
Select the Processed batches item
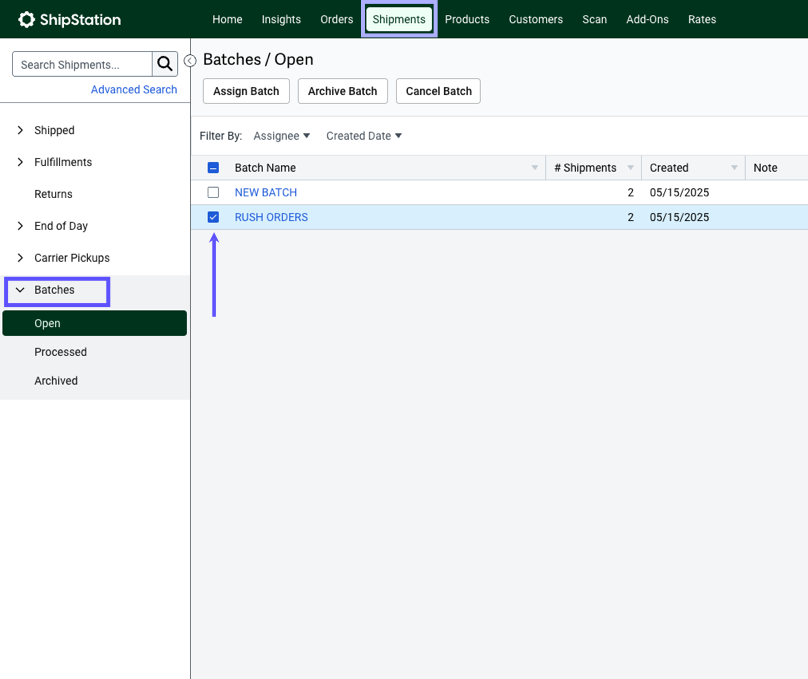[x=60, y=352]
